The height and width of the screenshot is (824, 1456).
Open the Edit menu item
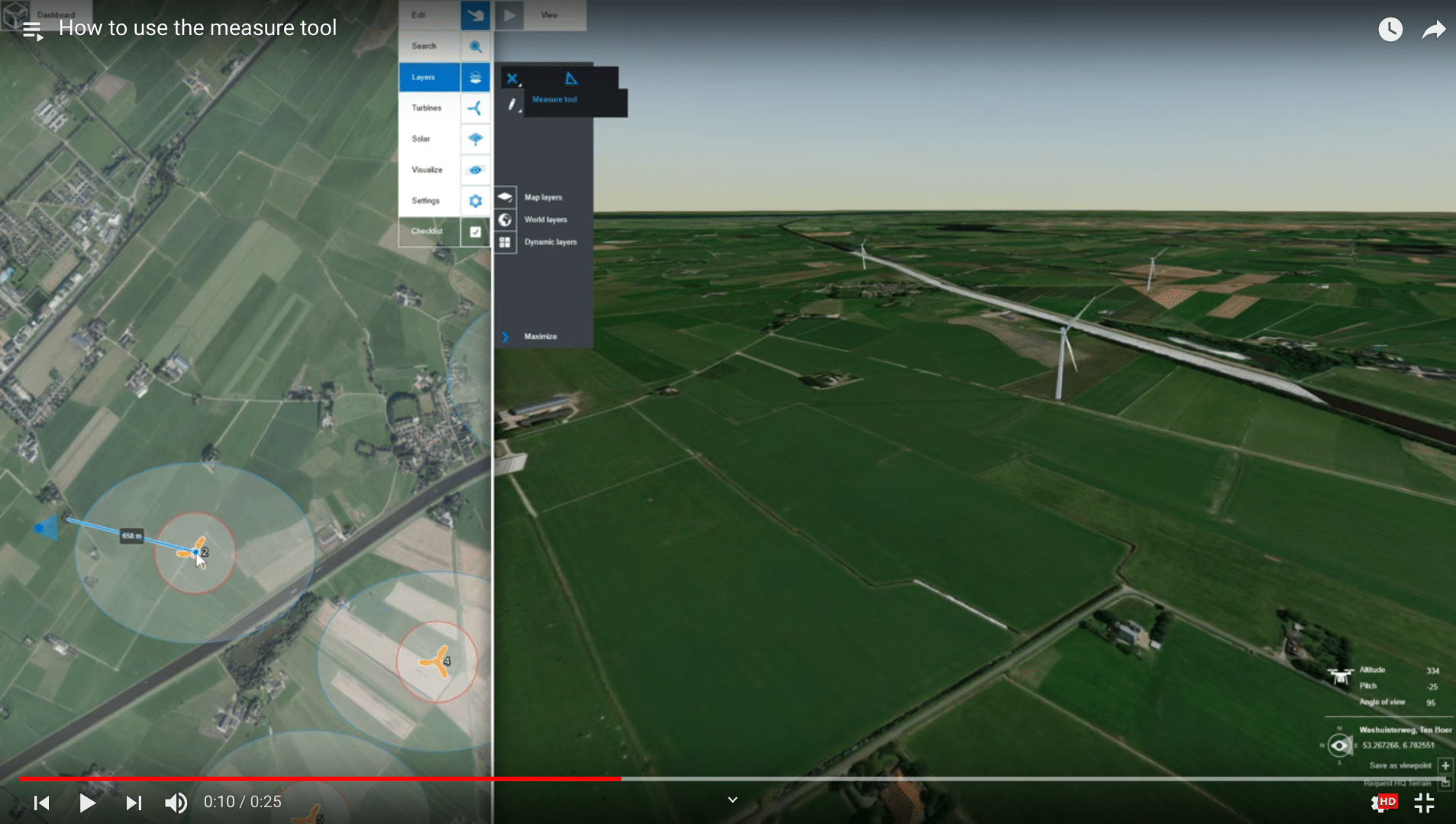pos(429,15)
